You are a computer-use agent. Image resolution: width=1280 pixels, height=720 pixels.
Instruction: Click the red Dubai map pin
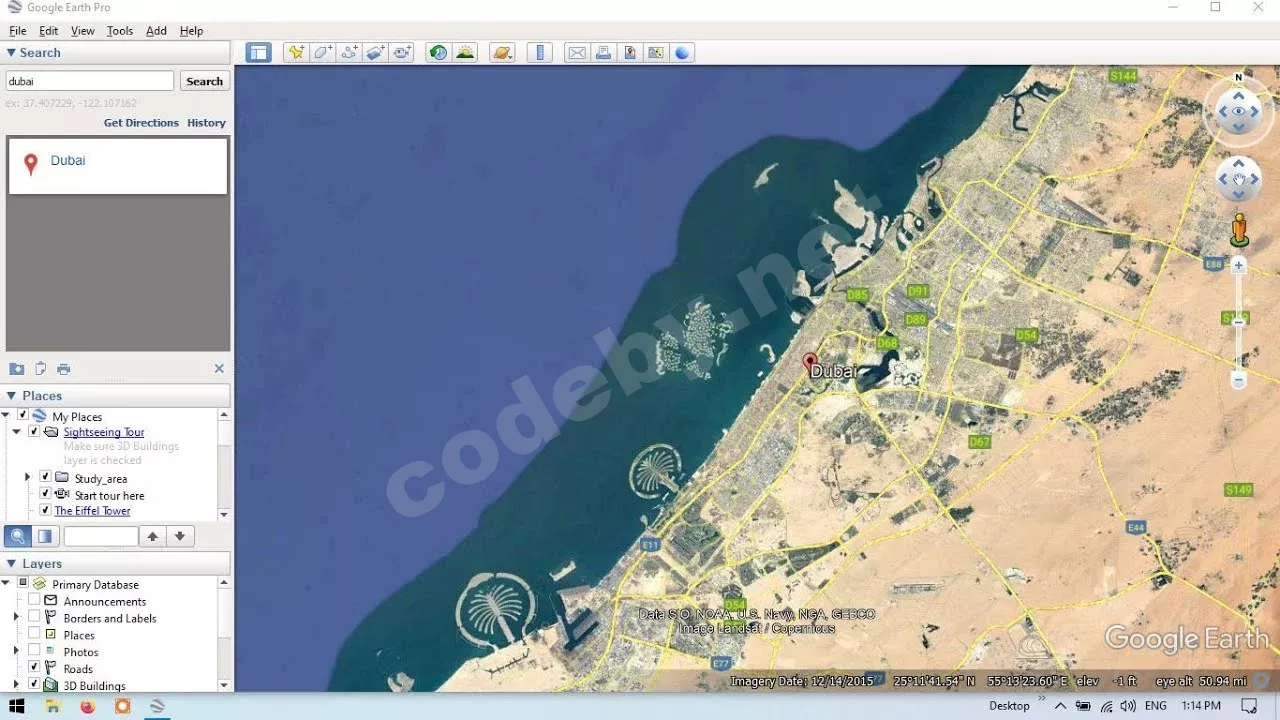(810, 362)
